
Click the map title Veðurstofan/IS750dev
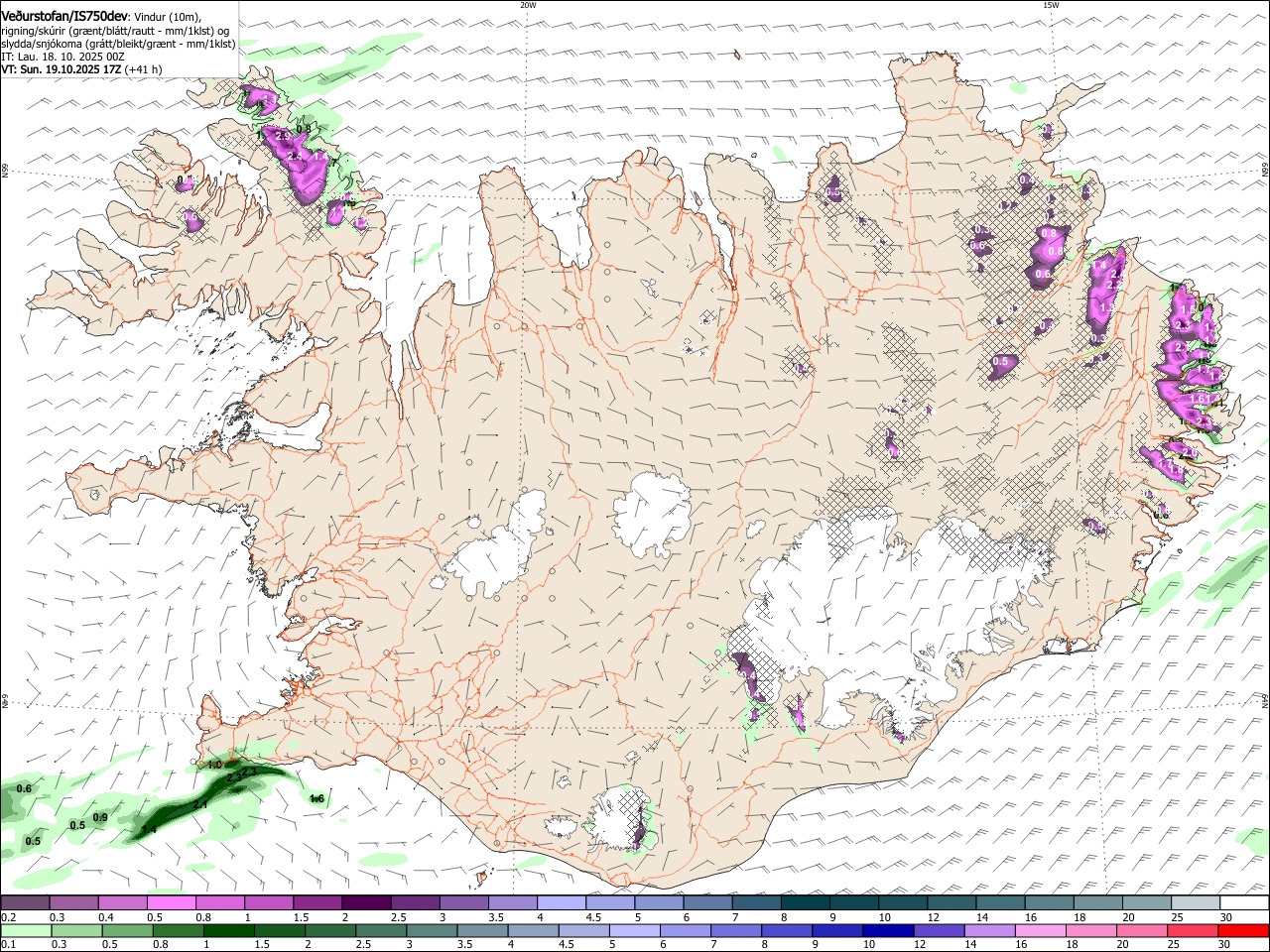point(64,15)
